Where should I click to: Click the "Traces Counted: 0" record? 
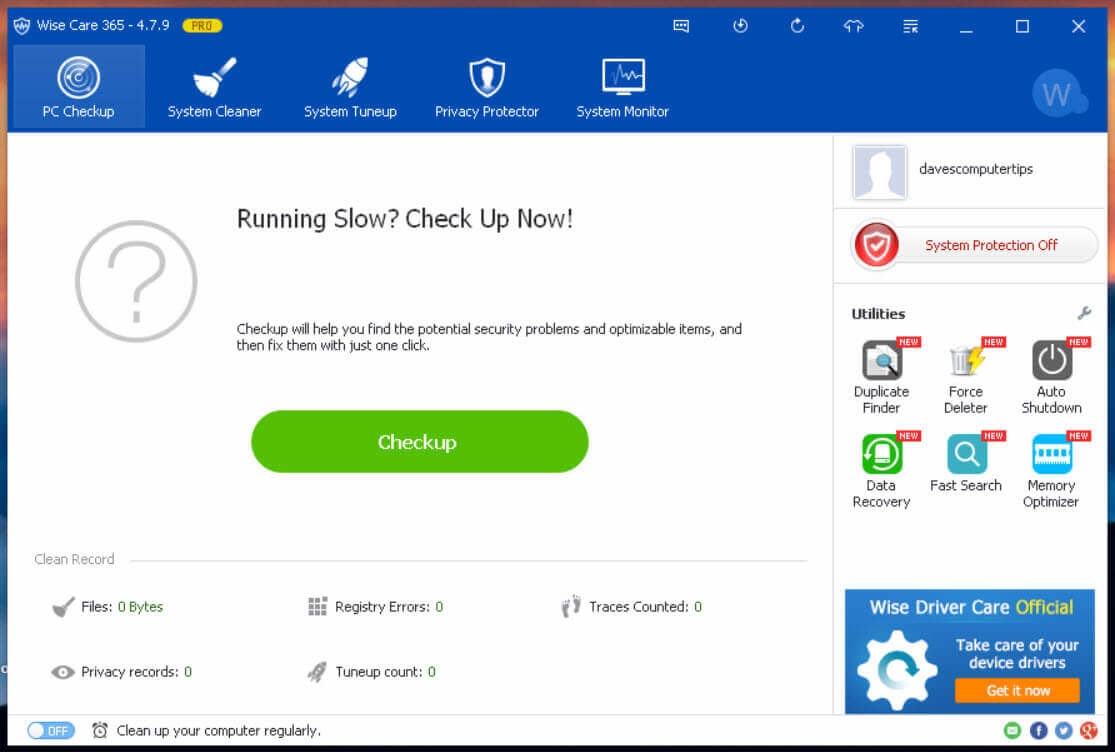pos(631,607)
